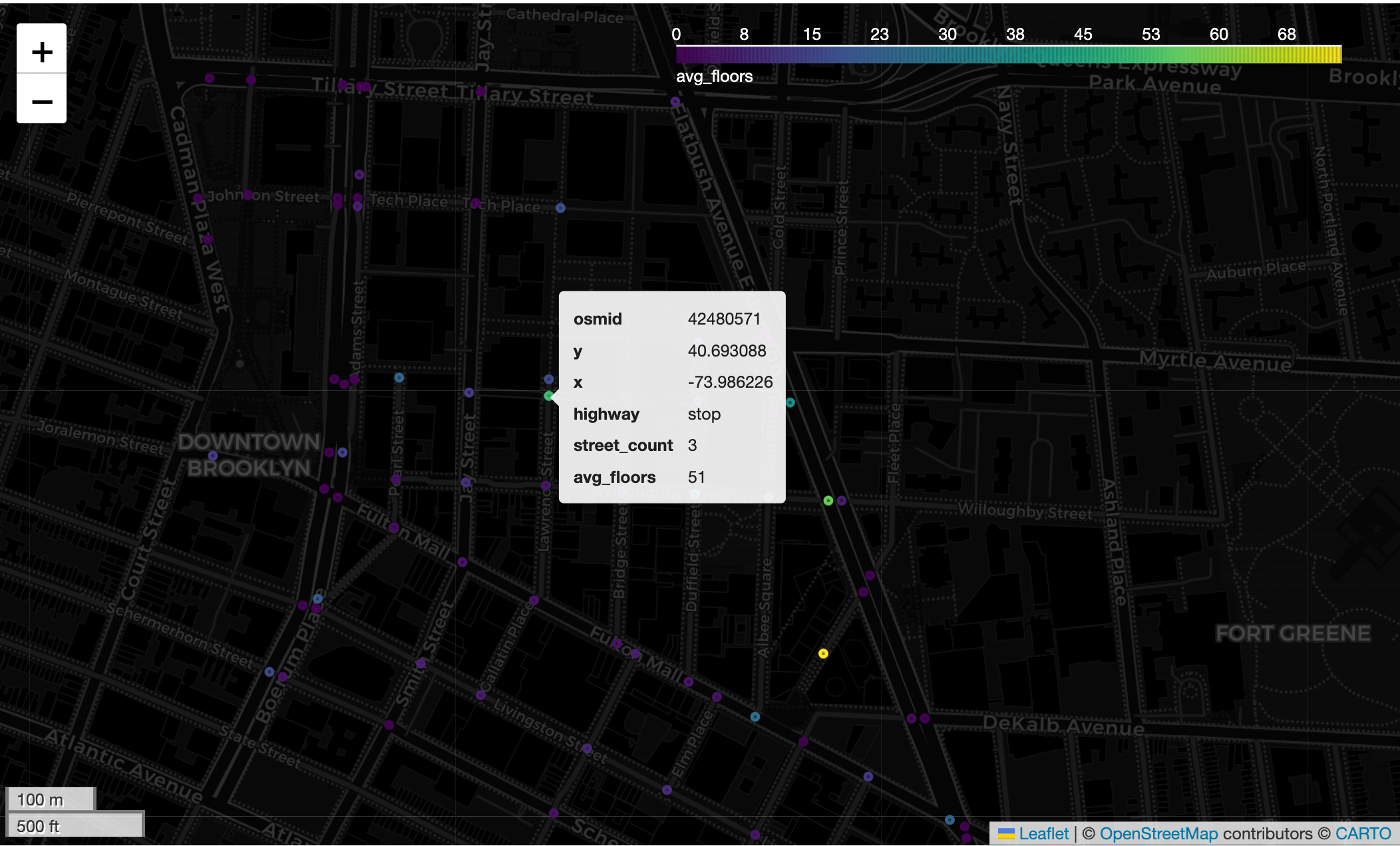This screenshot has width=1400, height=846.
Task: Click the green node marker on Willoughby Street
Action: [828, 500]
